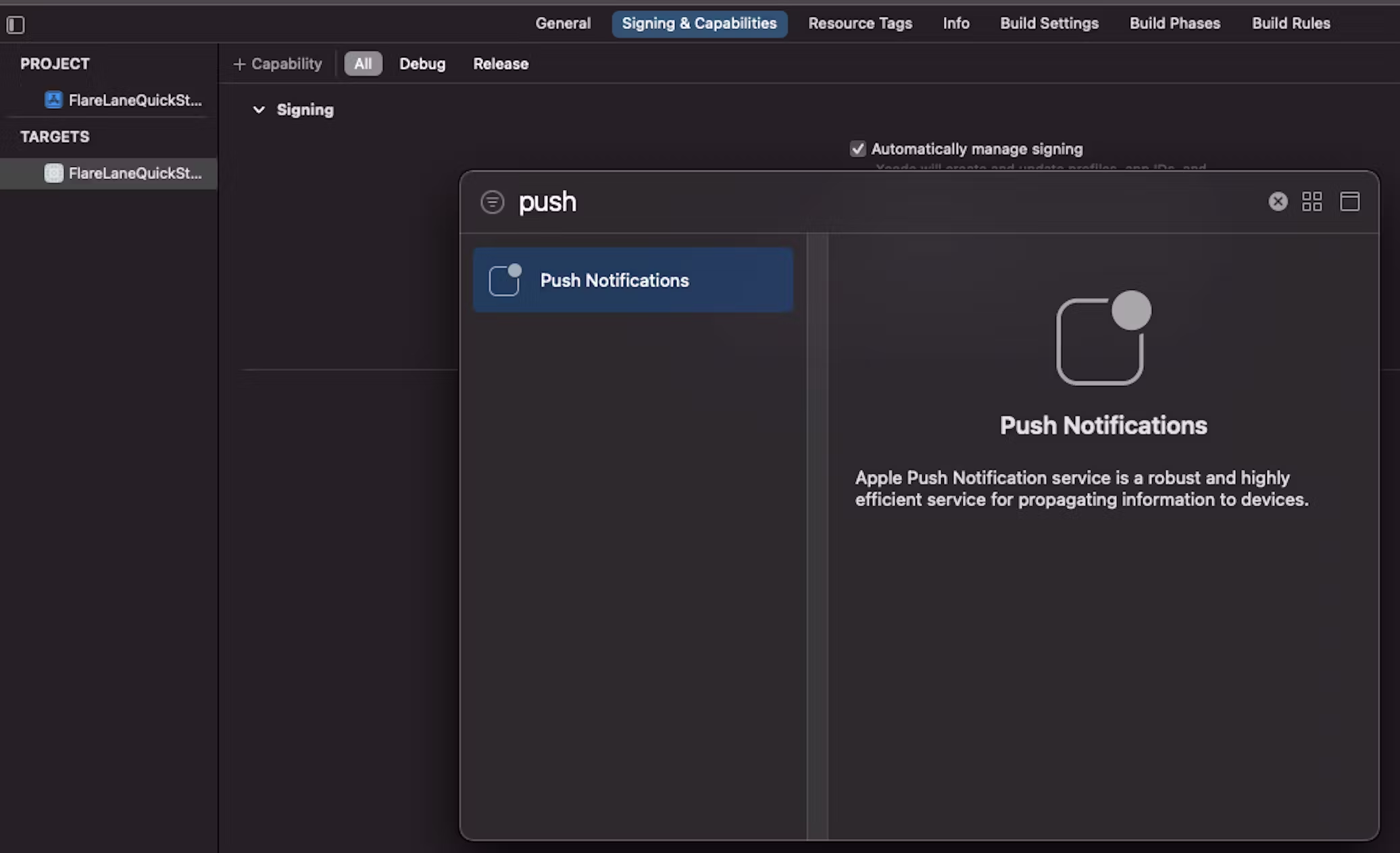
Task: Filter capabilities by Debug configuration
Action: tap(422, 64)
